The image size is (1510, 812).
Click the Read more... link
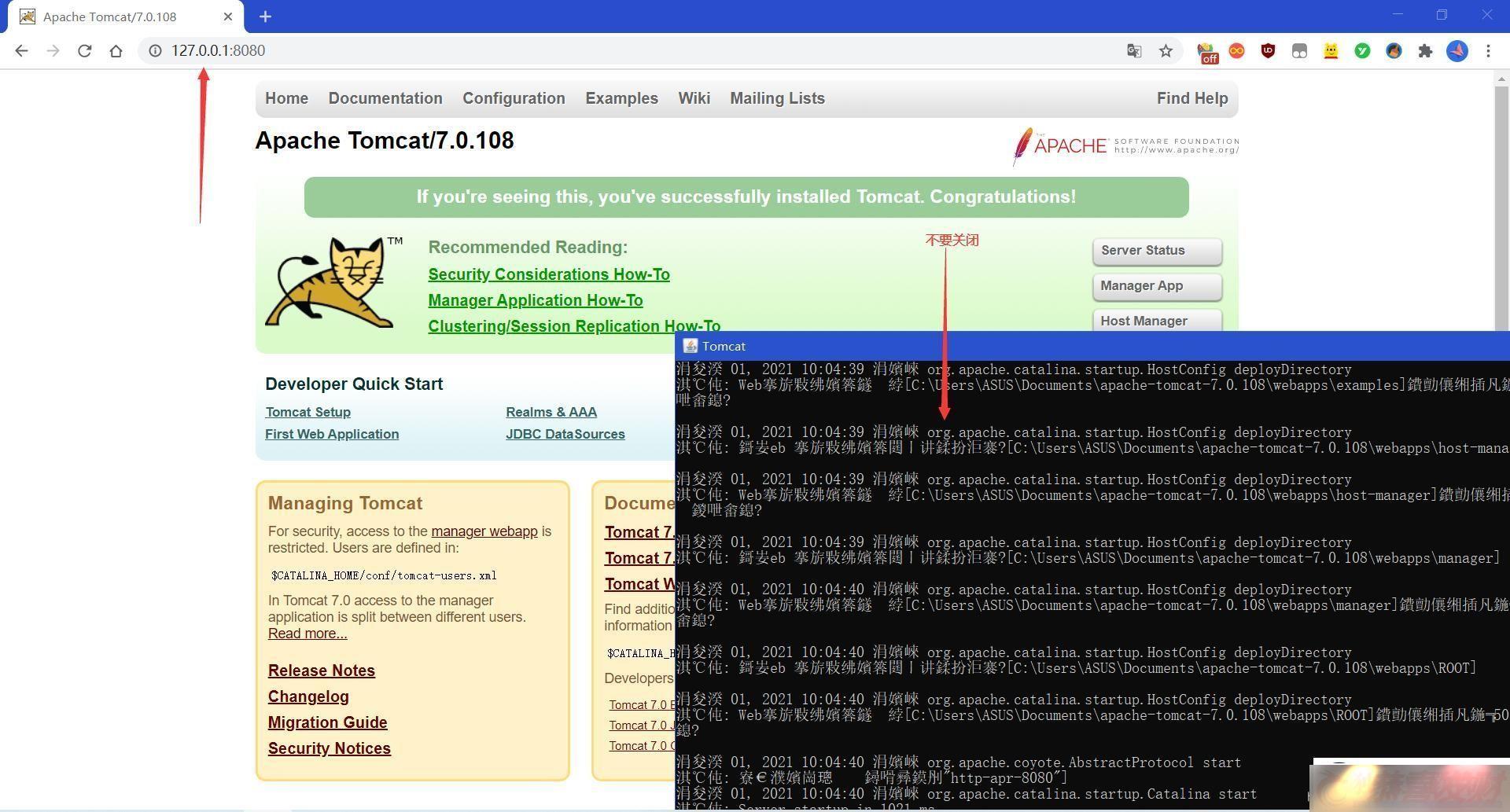click(x=308, y=634)
